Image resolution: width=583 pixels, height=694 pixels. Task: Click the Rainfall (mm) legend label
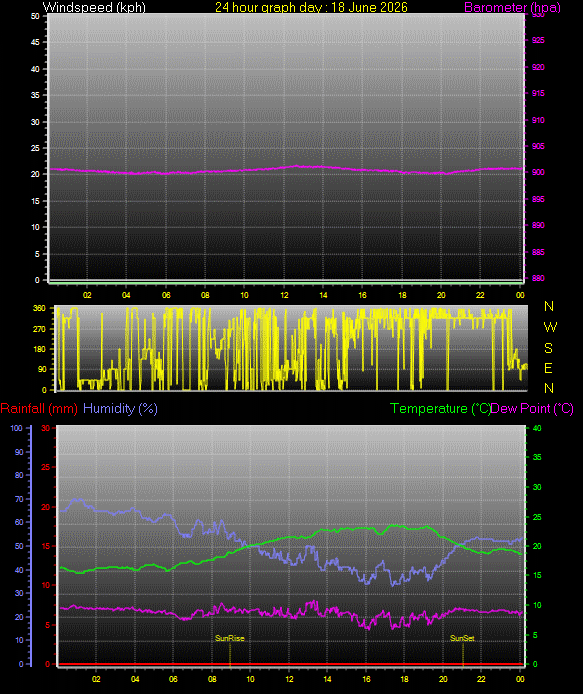click(39, 408)
